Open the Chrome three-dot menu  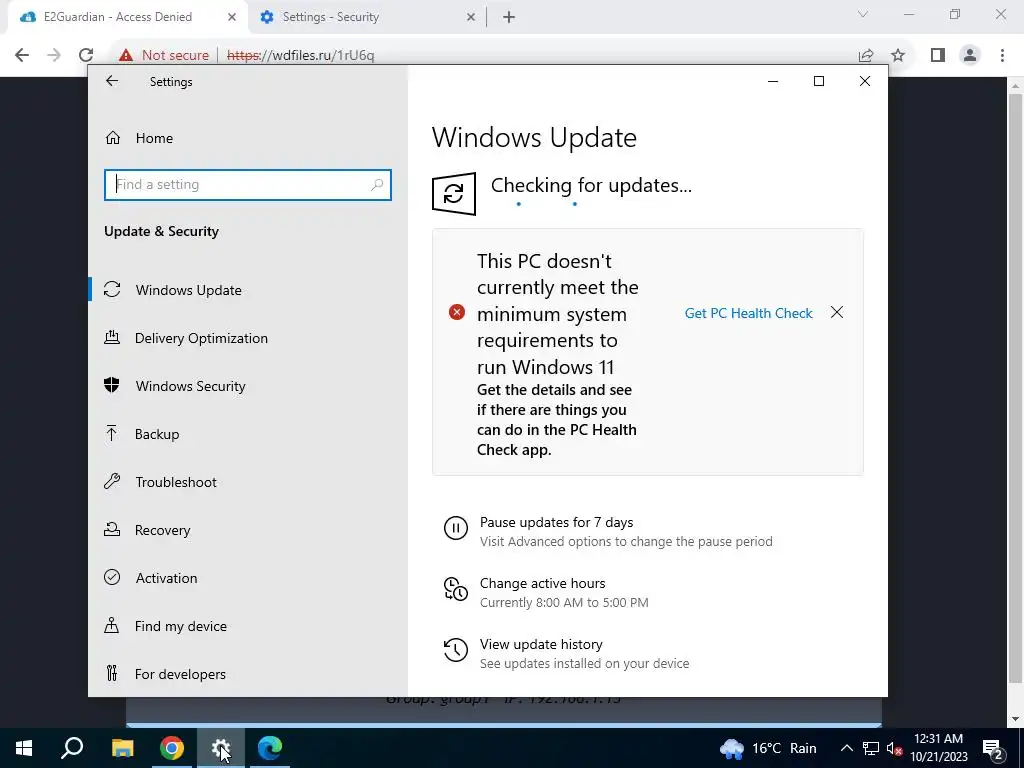pyautogui.click(x=1002, y=55)
